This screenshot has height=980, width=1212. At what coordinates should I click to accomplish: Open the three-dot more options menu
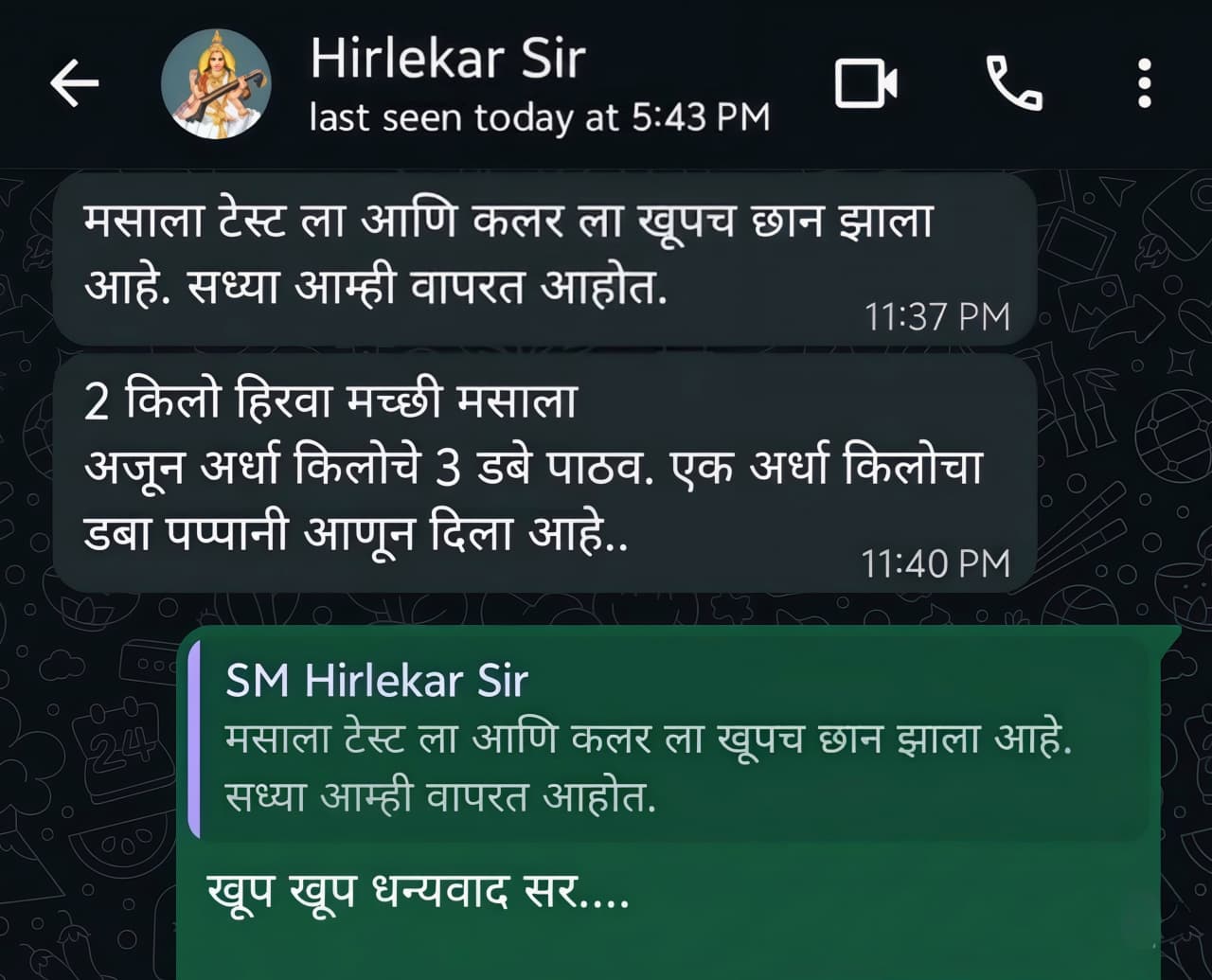tap(1145, 83)
